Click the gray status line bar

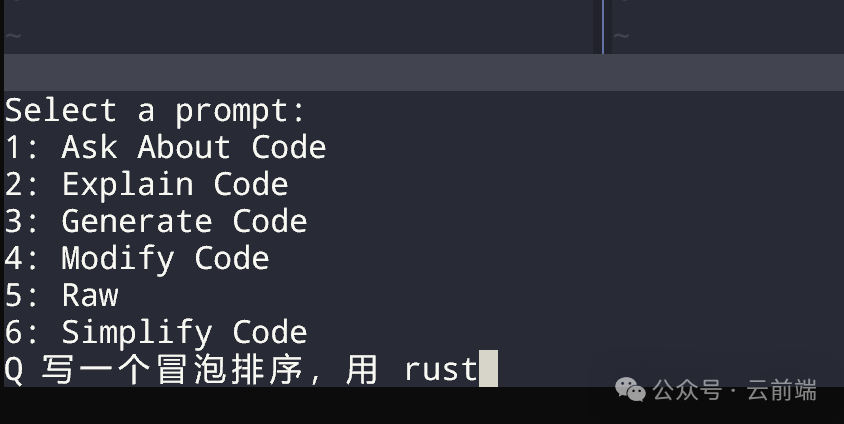tap(424, 72)
